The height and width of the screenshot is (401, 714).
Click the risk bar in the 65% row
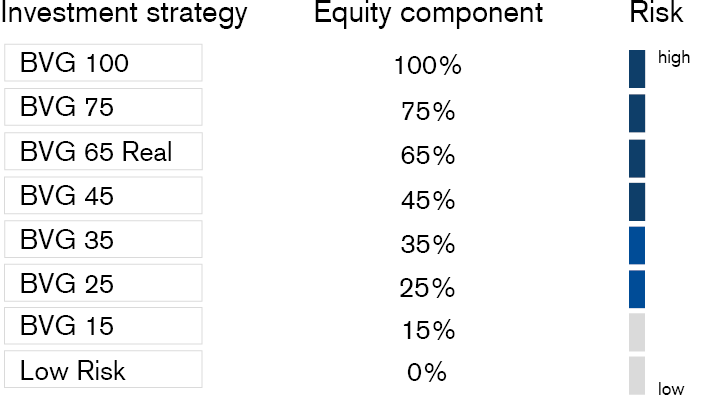pyautogui.click(x=637, y=158)
